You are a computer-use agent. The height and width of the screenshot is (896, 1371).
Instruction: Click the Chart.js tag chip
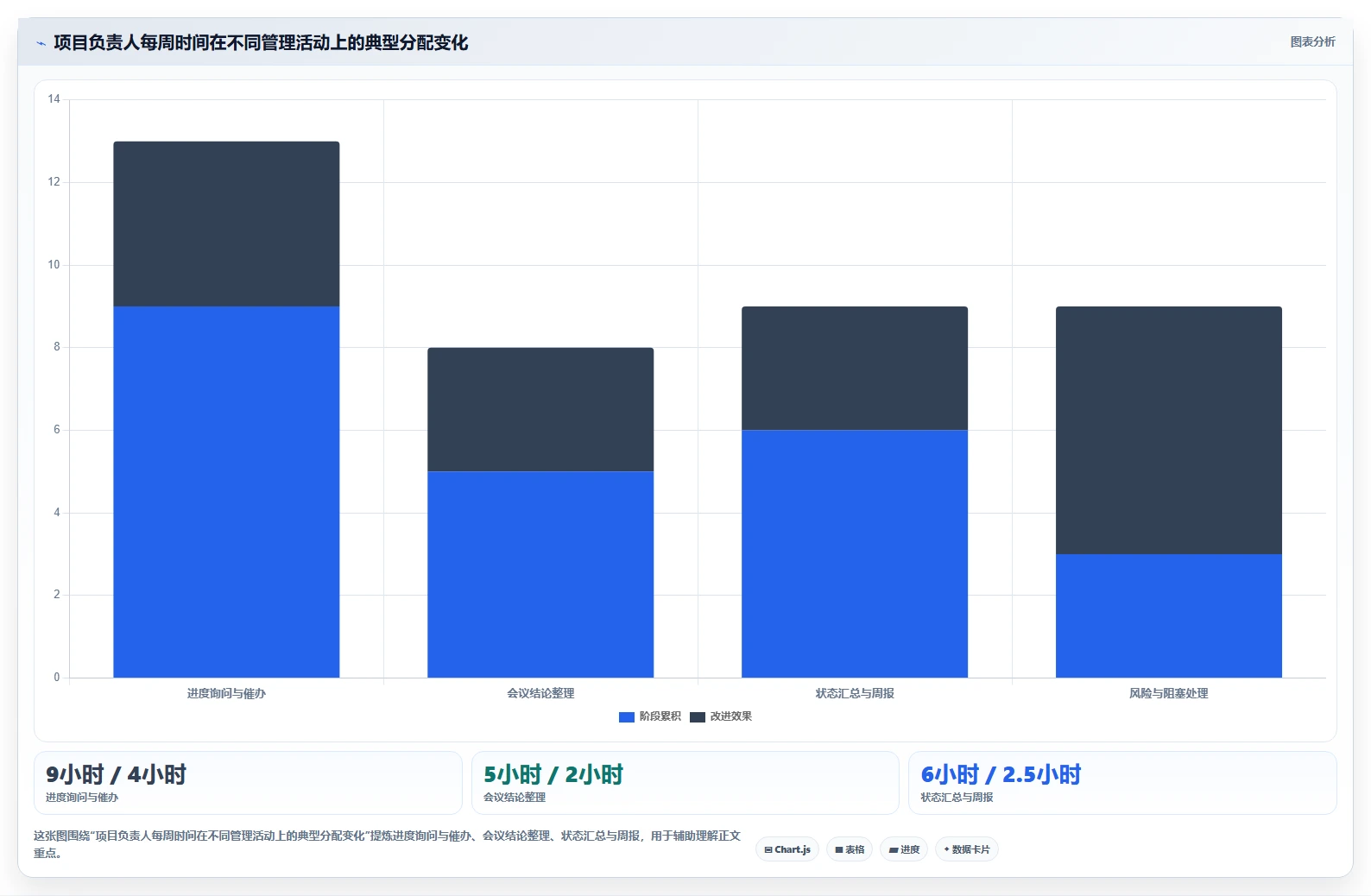pos(787,849)
